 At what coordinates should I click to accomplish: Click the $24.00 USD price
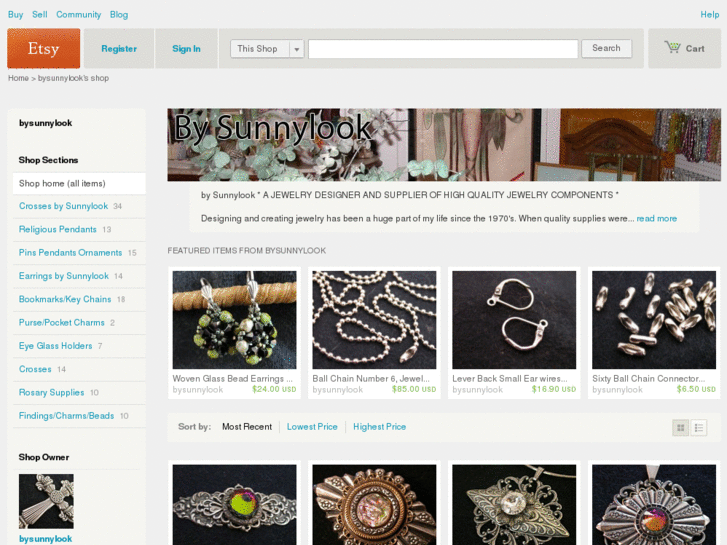(274, 389)
